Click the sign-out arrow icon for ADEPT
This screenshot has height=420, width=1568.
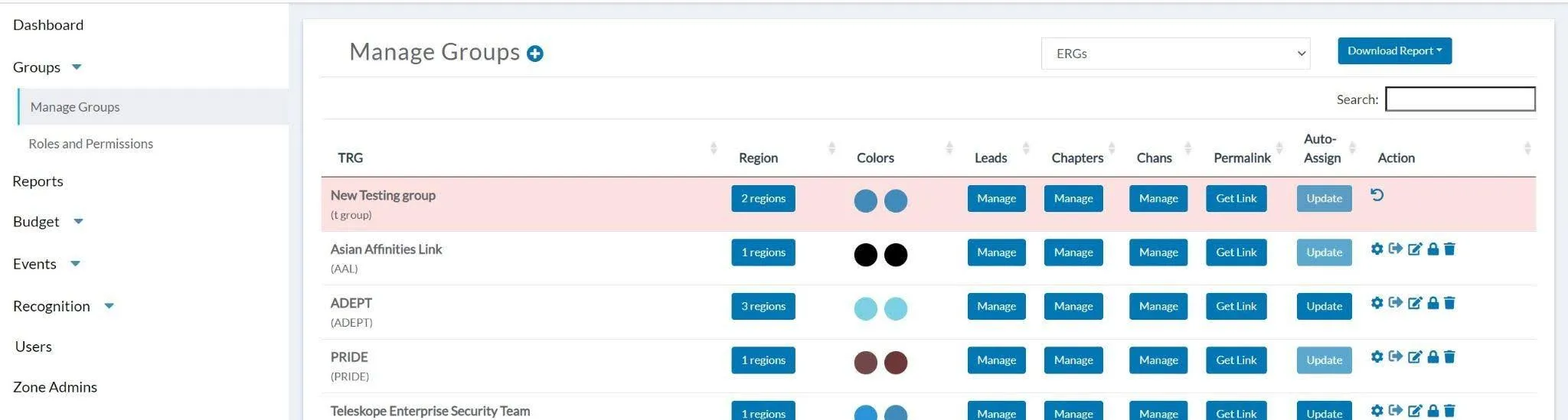(x=1396, y=303)
